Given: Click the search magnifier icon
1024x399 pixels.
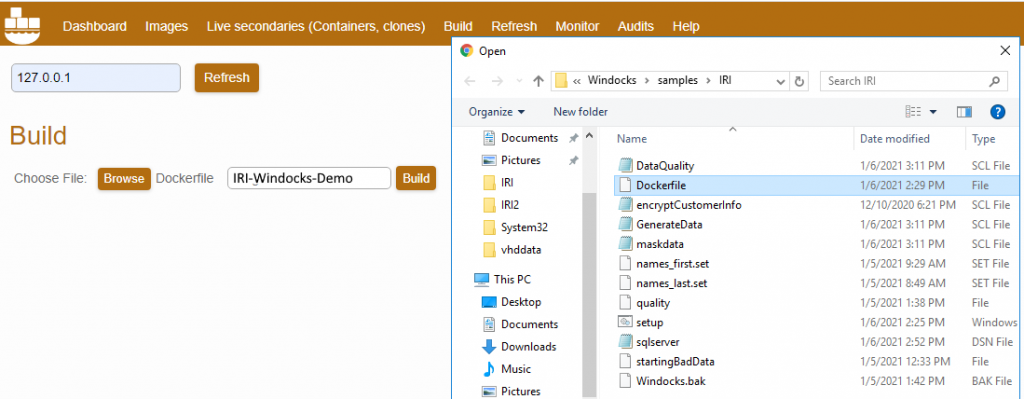Looking at the screenshot, I should [994, 81].
